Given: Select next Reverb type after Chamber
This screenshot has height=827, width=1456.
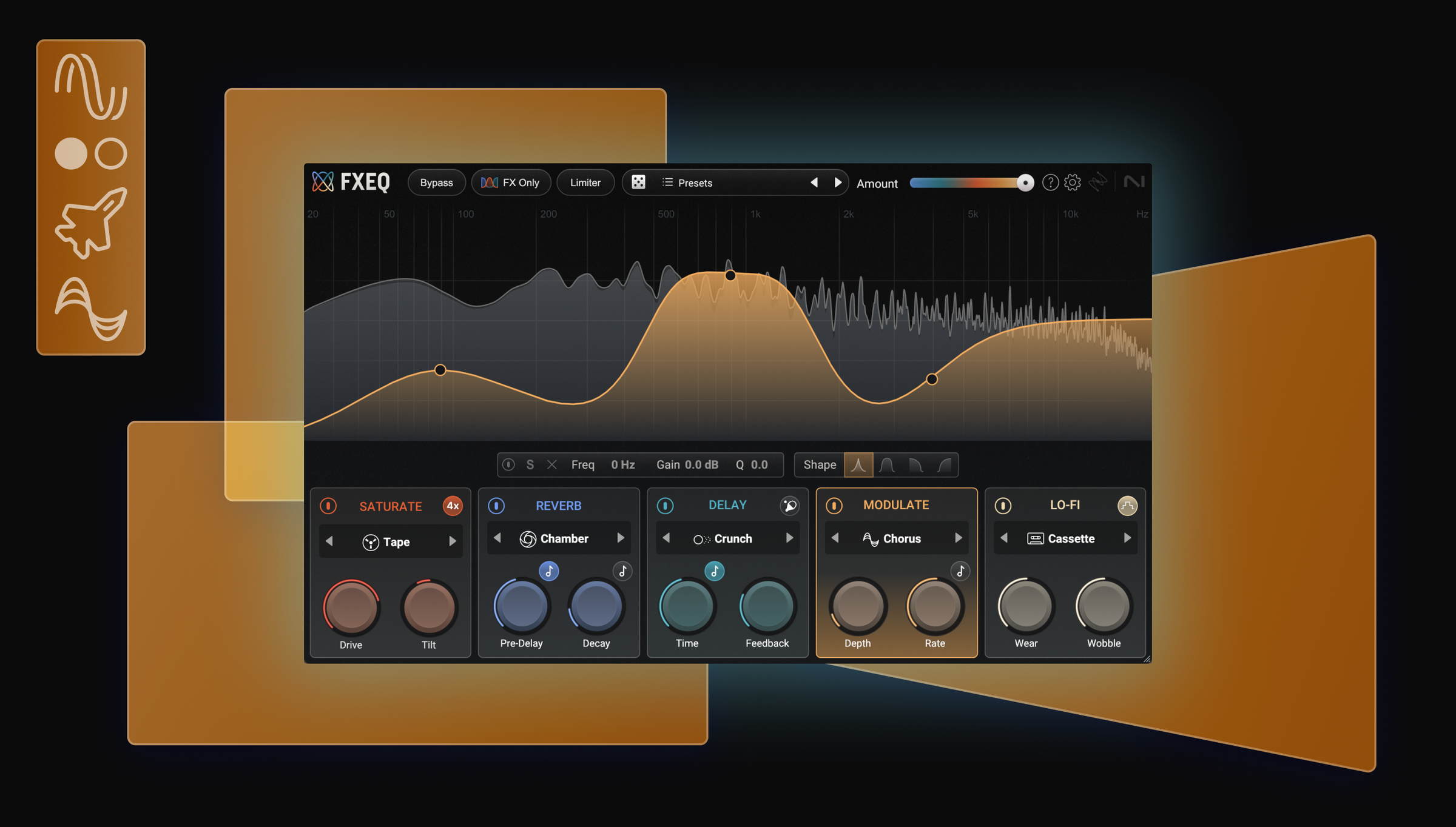Looking at the screenshot, I should coord(621,538).
